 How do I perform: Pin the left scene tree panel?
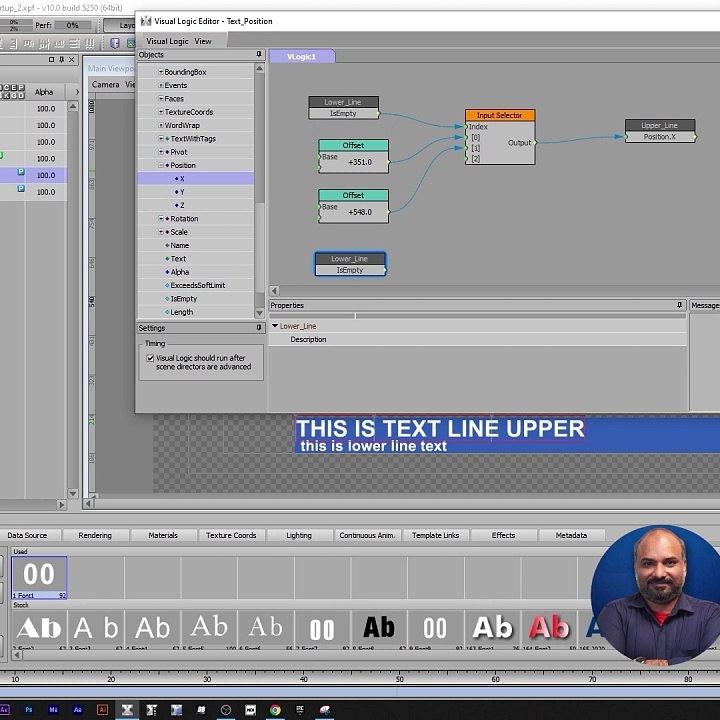pyautogui.click(x=62, y=60)
